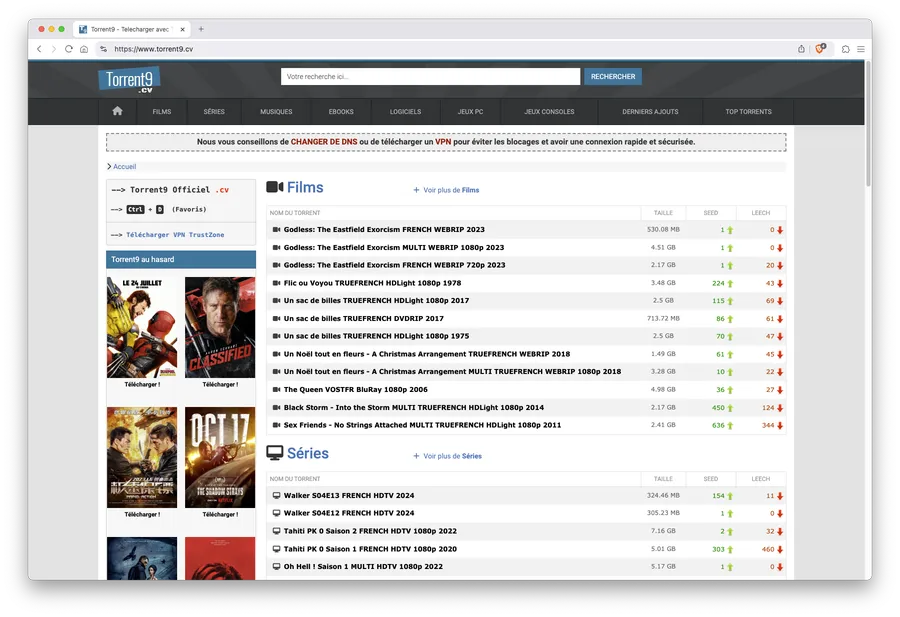
Task: Open the EBOOKS menu item
Action: [341, 112]
